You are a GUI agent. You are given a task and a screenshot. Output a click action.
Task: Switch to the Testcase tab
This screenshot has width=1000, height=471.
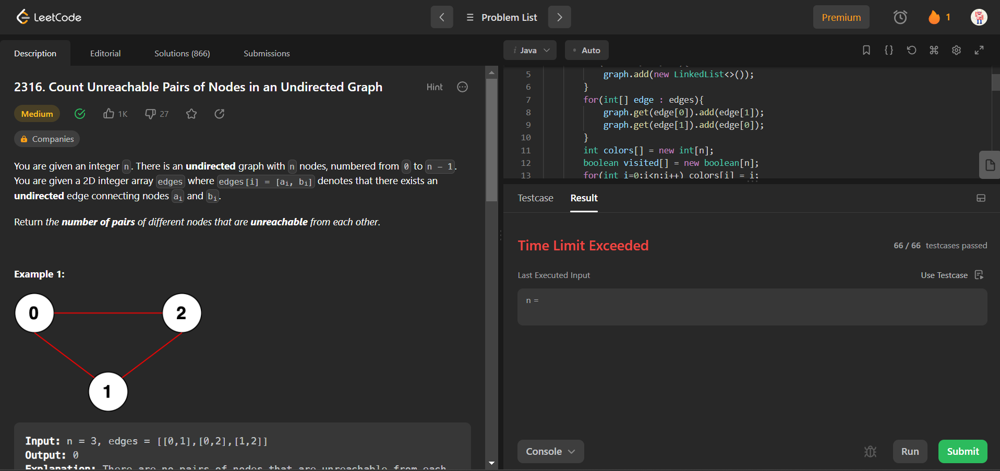tap(535, 198)
